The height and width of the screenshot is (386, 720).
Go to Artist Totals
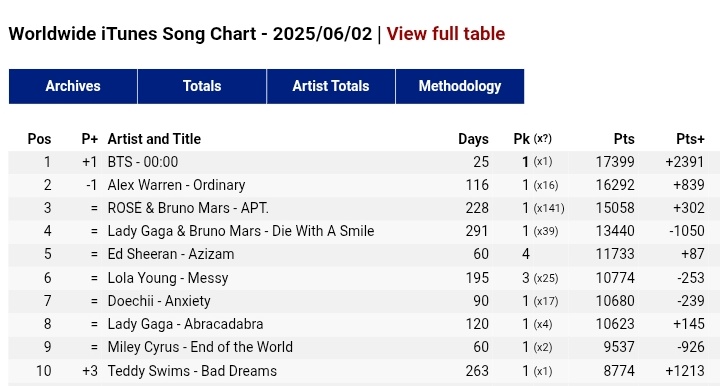(x=331, y=86)
